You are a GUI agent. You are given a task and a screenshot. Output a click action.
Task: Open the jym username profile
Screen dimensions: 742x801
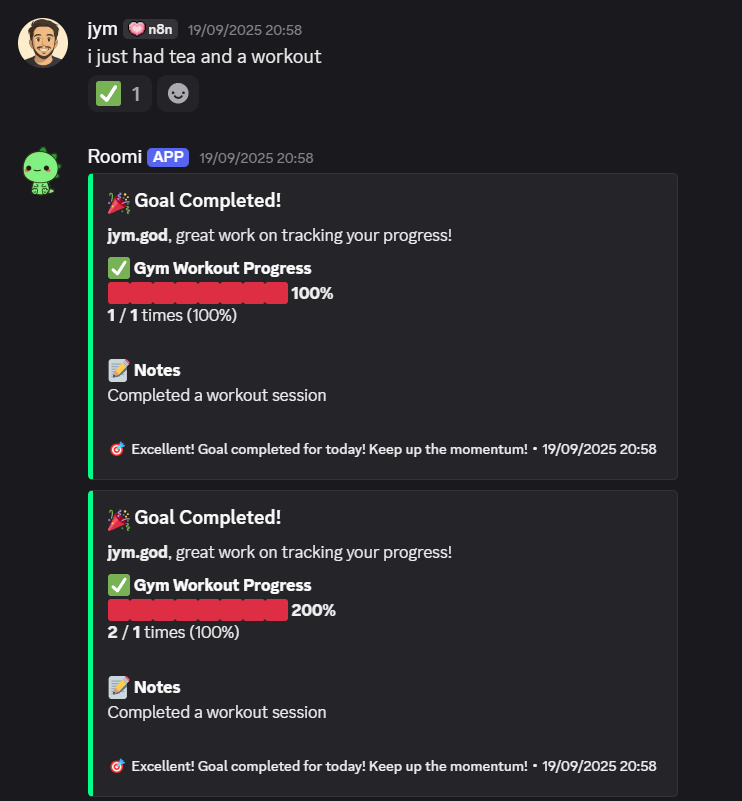[x=102, y=29]
